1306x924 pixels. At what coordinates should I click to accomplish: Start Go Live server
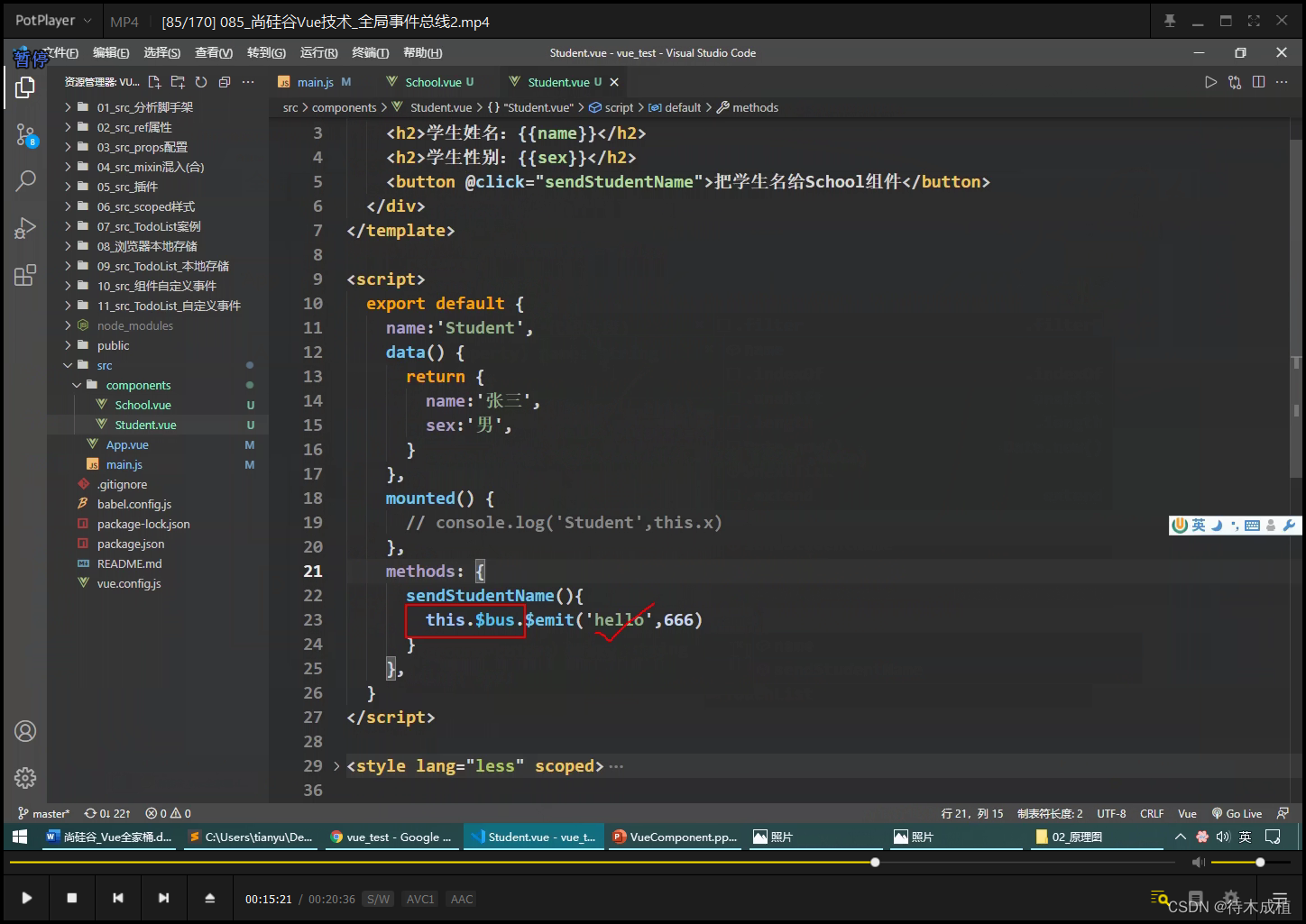pos(1237,813)
